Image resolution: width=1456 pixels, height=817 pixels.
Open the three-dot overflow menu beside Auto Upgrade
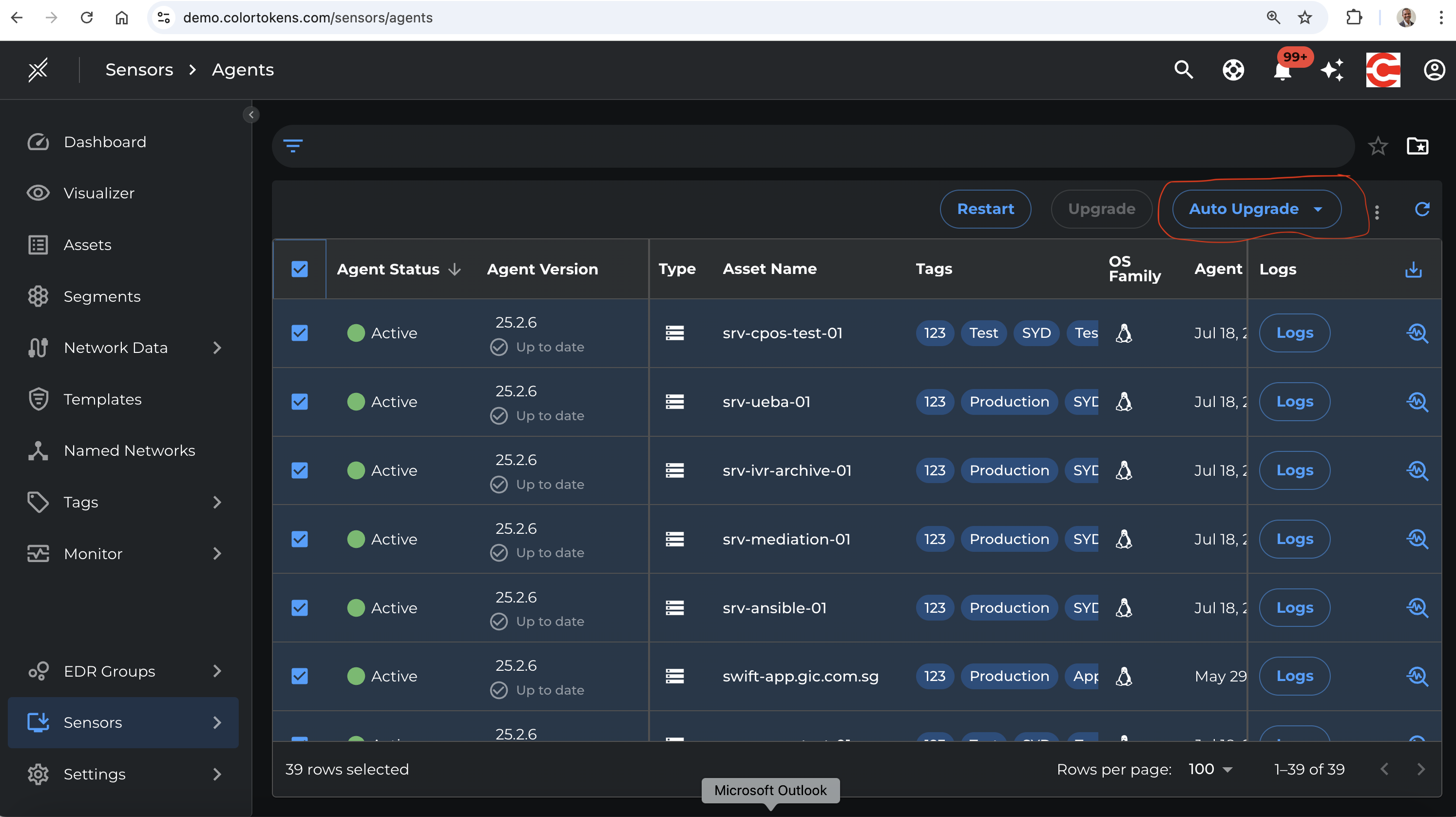click(1378, 211)
